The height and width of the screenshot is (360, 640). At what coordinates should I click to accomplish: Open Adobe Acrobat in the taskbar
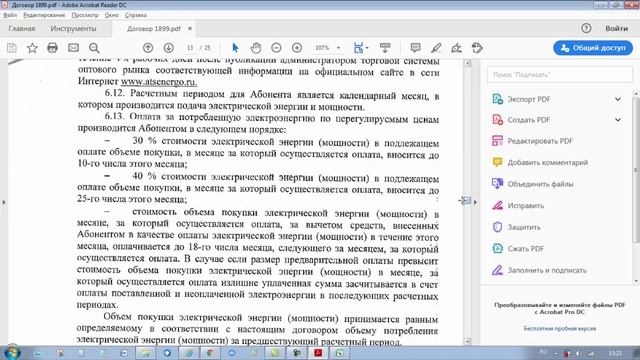coord(318,353)
